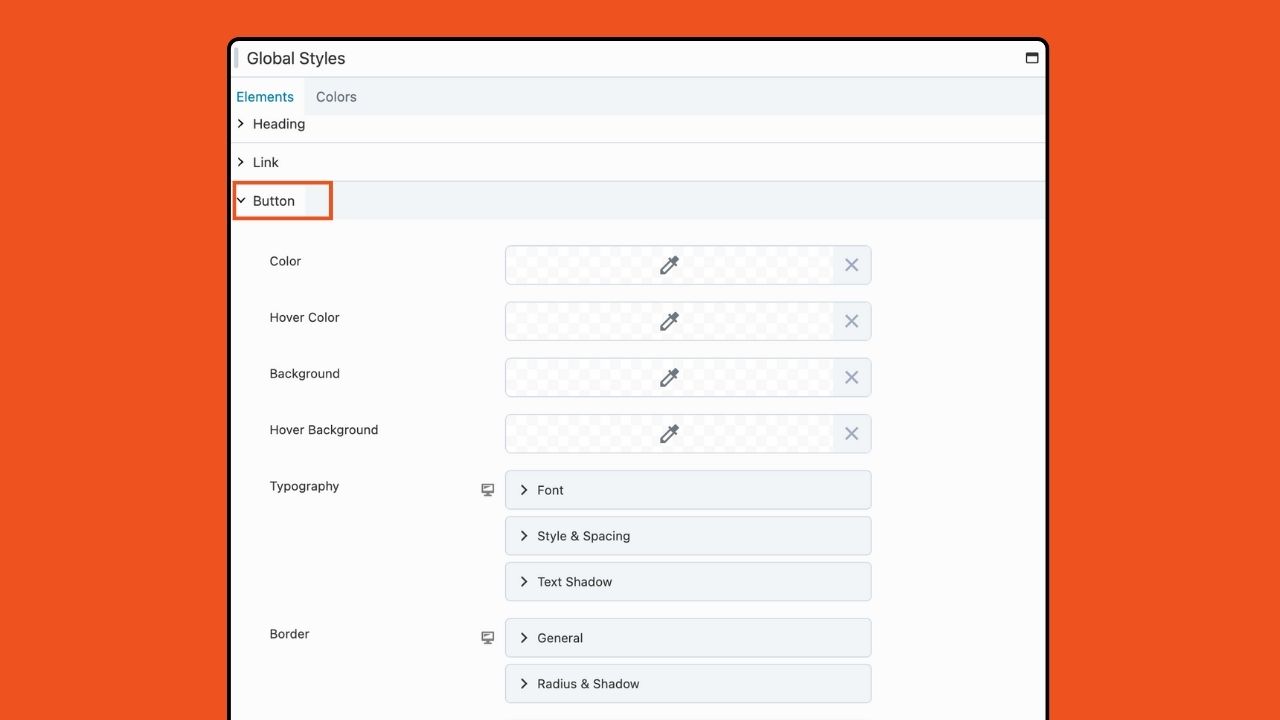Toggle responsive device icon next to Typography
Image resolution: width=1280 pixels, height=720 pixels.
488,490
